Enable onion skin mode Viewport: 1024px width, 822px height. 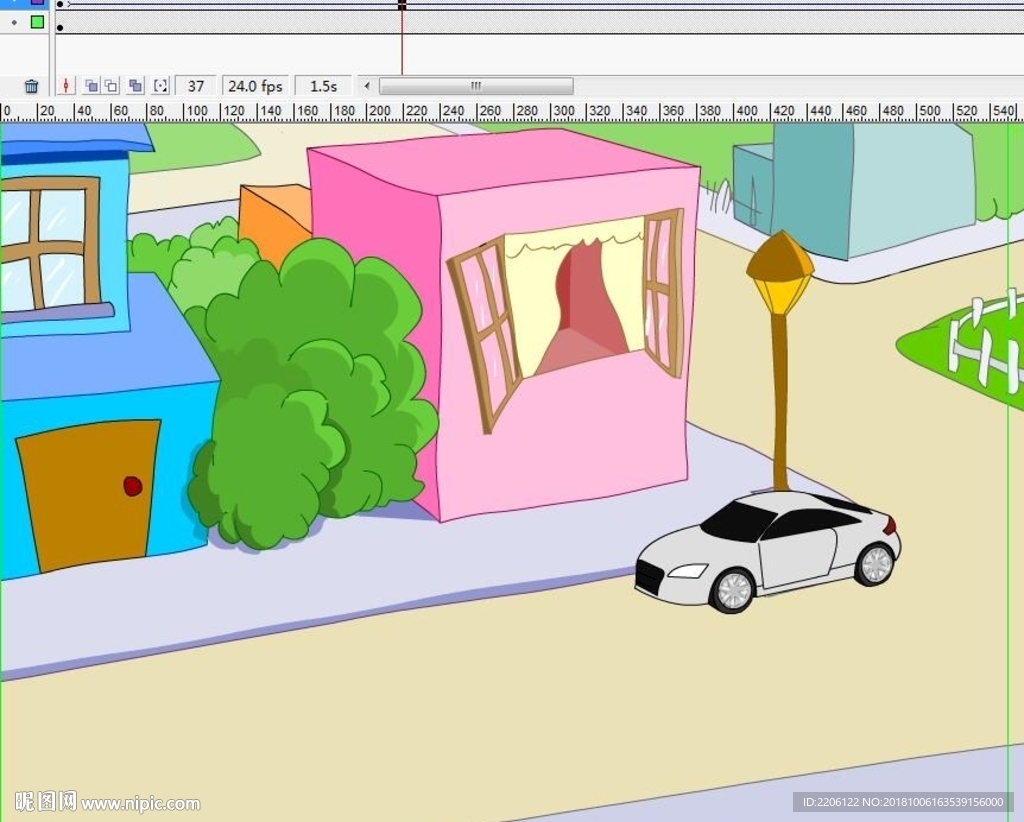click(x=91, y=87)
